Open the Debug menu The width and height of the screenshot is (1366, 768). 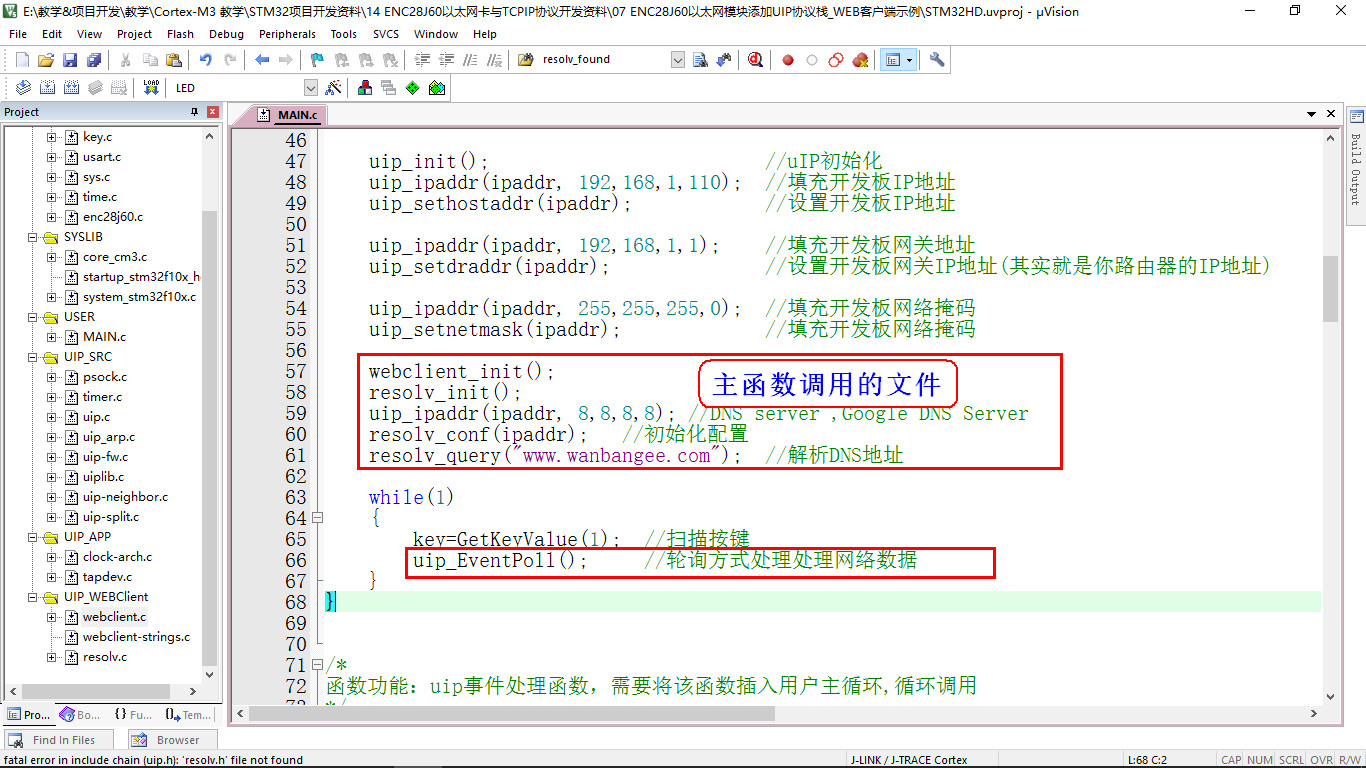tap(227, 34)
